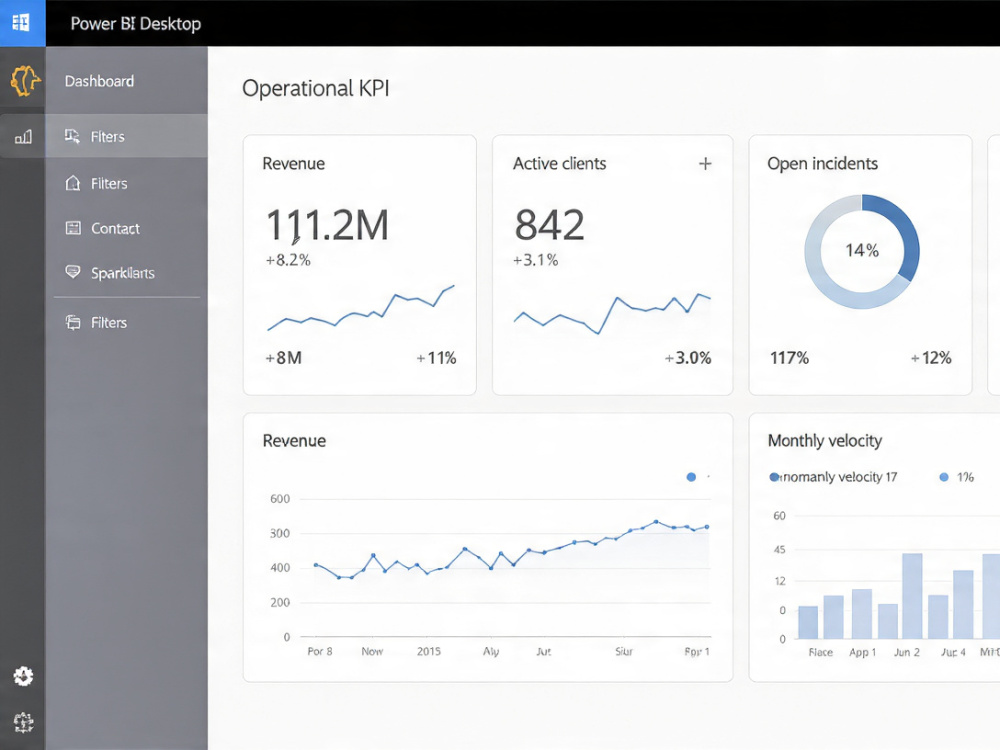Click the orange head logo icon

[25, 81]
